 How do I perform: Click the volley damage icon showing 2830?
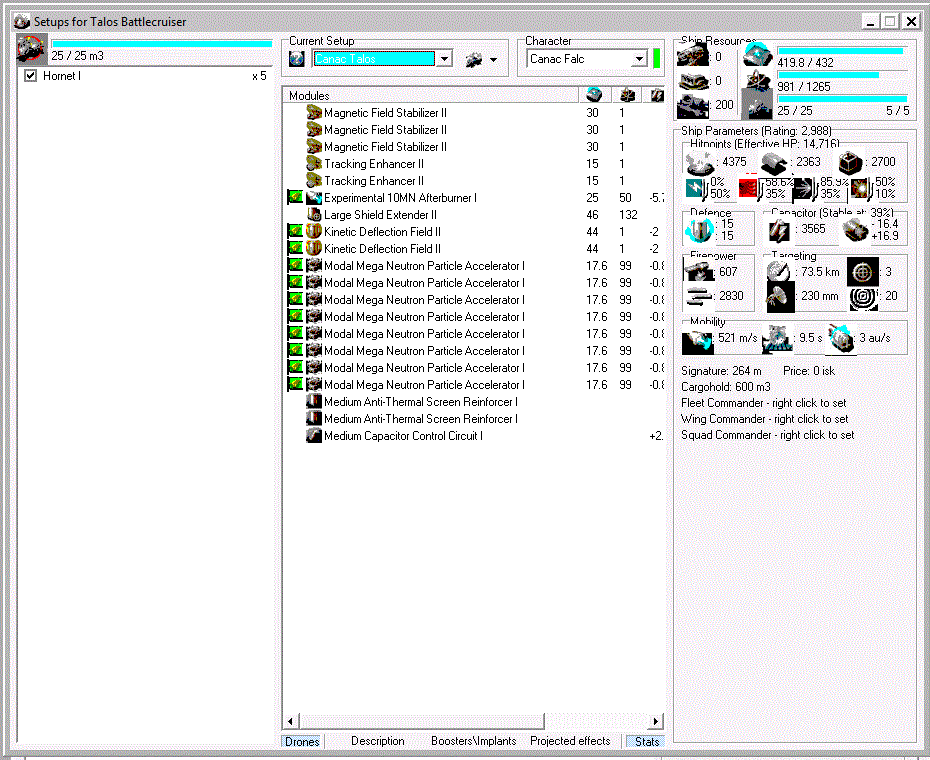(699, 296)
